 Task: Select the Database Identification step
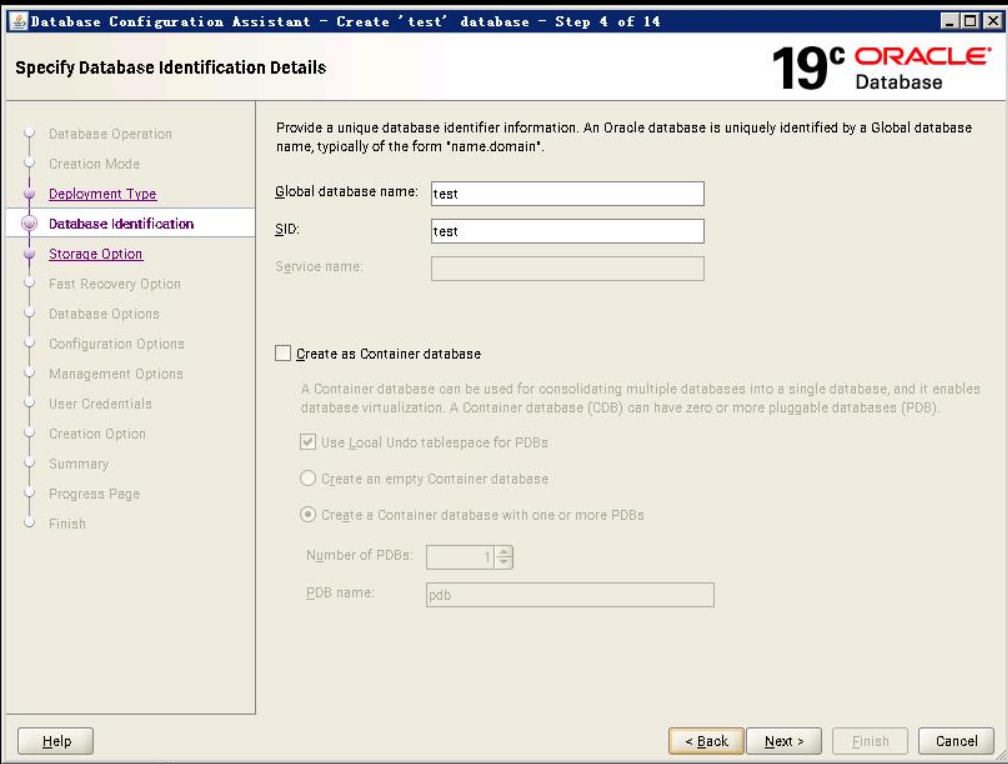121,224
